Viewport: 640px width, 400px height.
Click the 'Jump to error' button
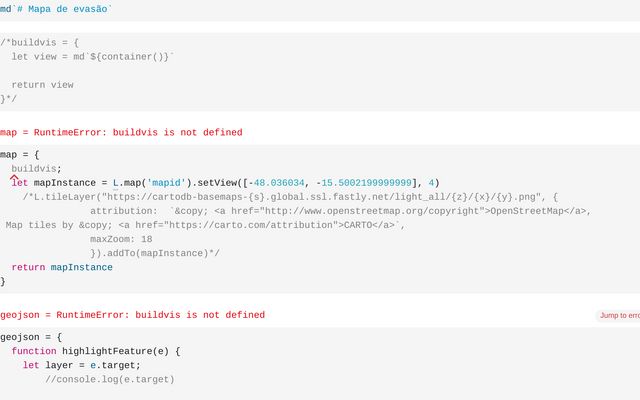(x=619, y=315)
